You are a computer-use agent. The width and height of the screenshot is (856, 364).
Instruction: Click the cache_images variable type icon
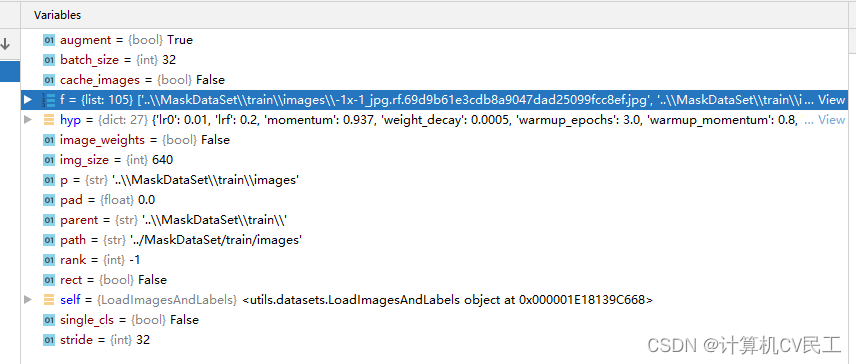click(49, 80)
